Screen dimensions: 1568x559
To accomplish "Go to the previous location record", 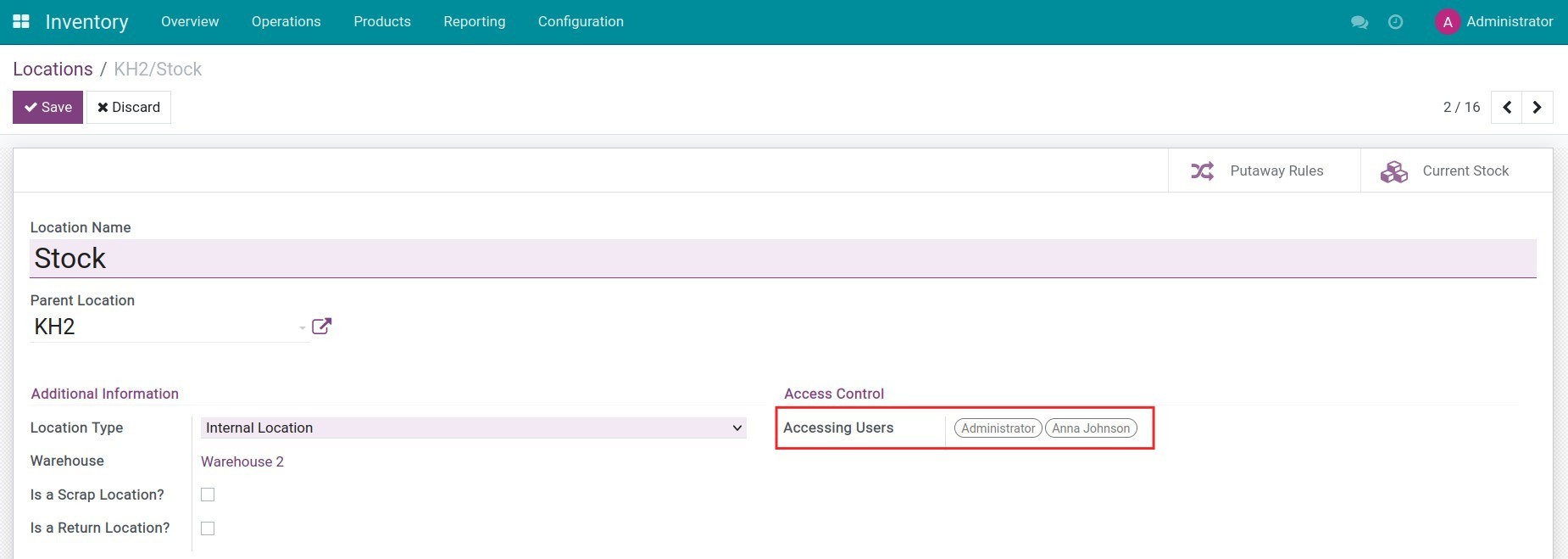I will [x=1506, y=108].
